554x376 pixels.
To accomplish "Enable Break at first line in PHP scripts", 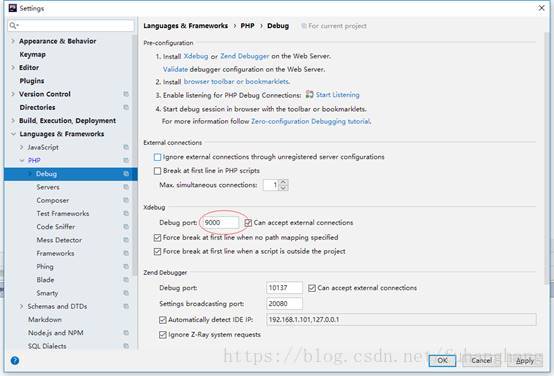I will point(158,171).
